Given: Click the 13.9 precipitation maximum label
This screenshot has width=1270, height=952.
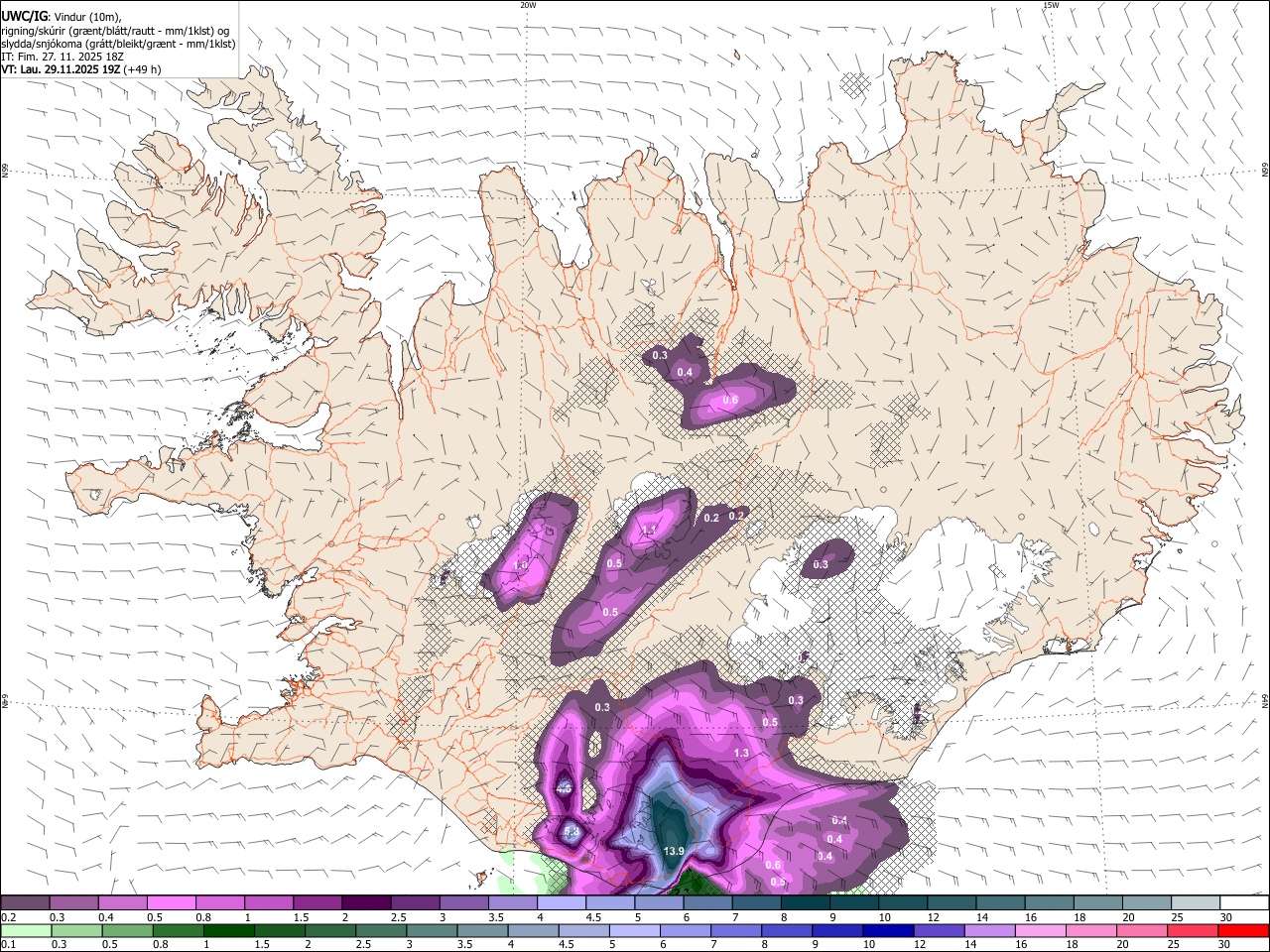Looking at the screenshot, I should coord(674,852).
